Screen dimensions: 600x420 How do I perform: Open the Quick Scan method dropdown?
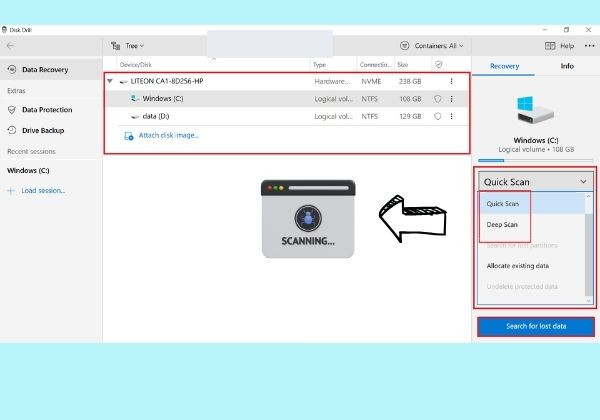point(536,182)
